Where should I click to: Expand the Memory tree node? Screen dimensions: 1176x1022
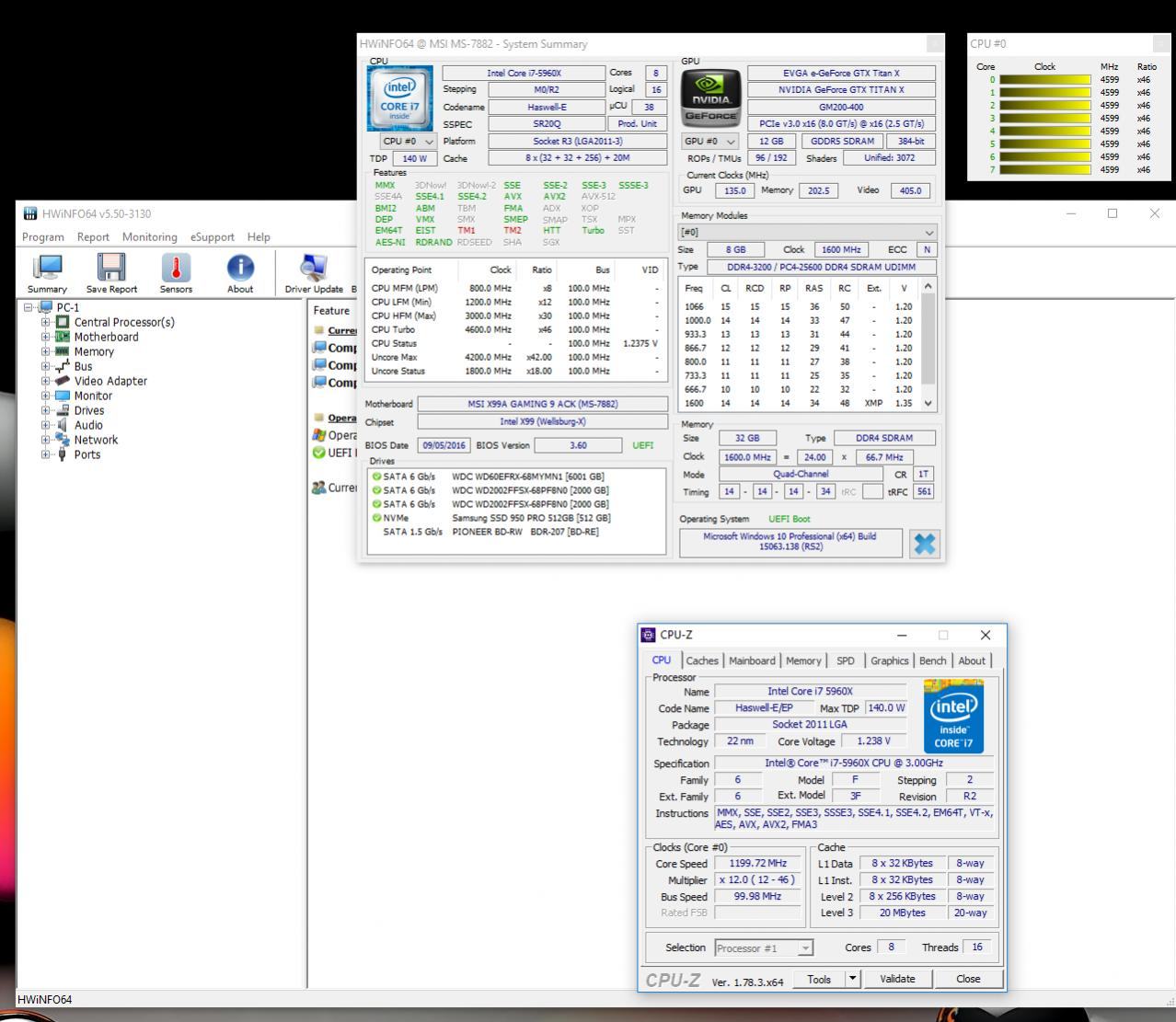(x=45, y=351)
